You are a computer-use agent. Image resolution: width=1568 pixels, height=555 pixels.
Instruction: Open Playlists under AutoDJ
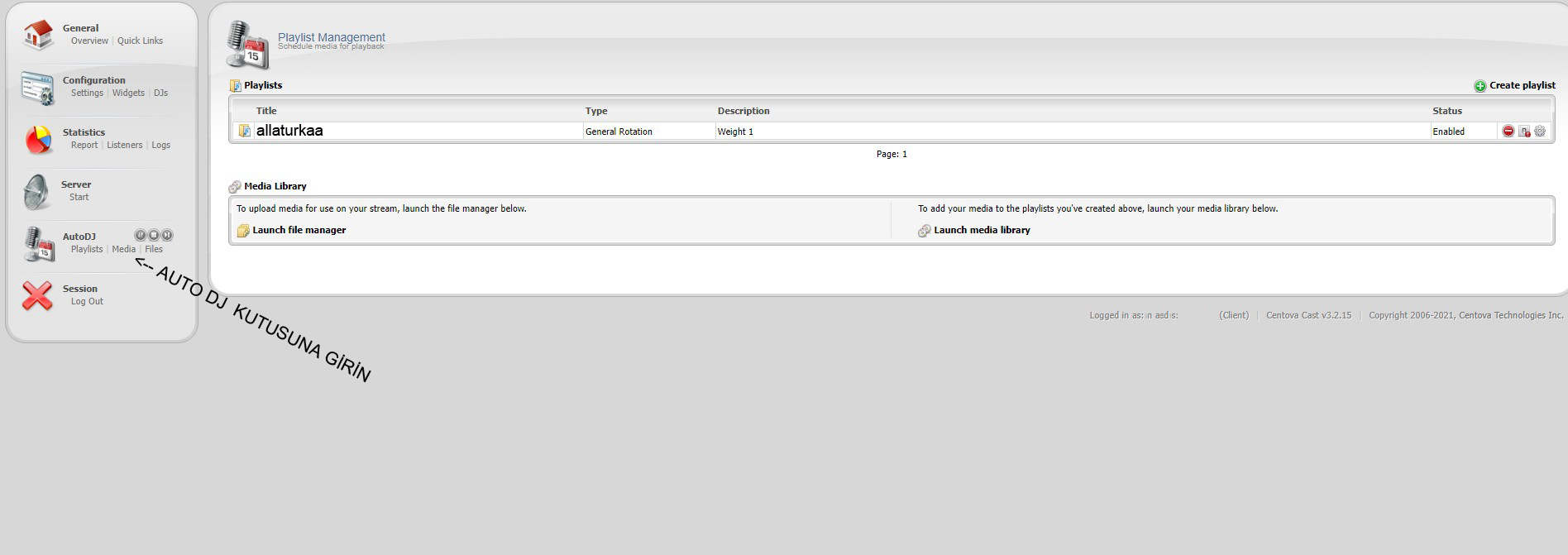click(87, 249)
